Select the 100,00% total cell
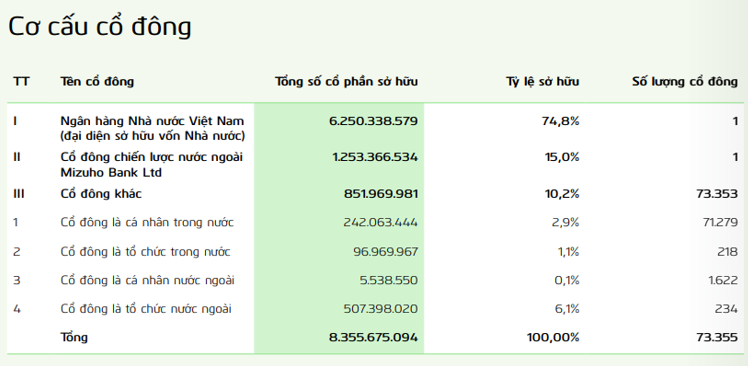748x366 pixels. coord(553,337)
